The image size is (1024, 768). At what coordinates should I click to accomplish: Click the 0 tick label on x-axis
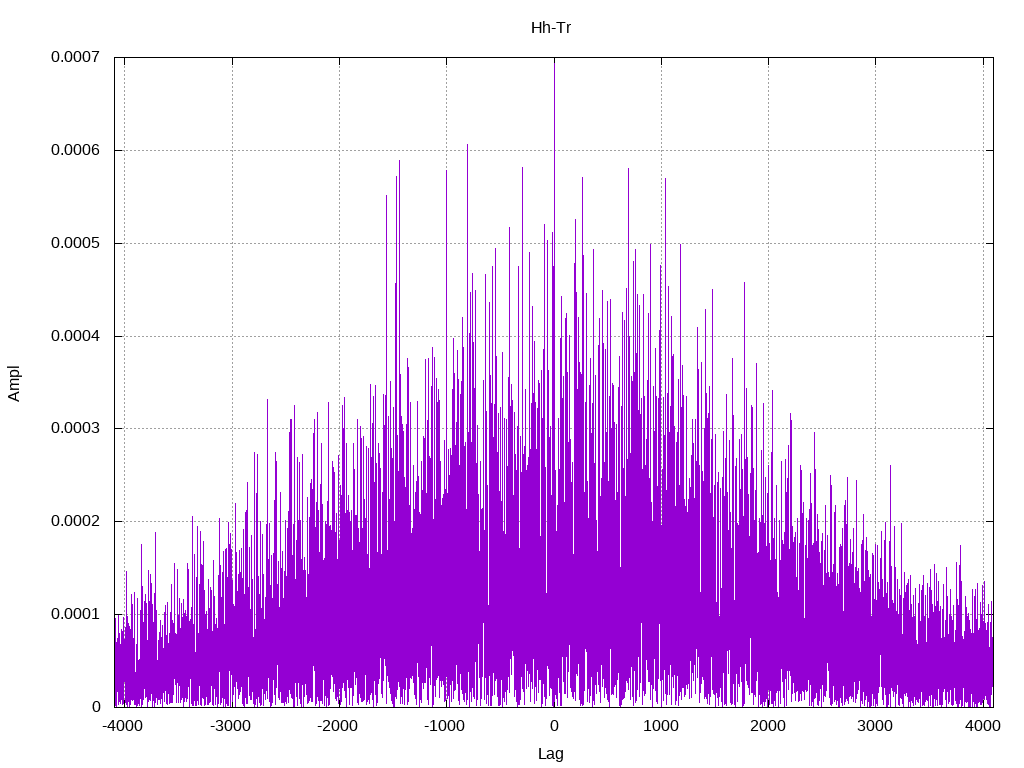[554, 726]
